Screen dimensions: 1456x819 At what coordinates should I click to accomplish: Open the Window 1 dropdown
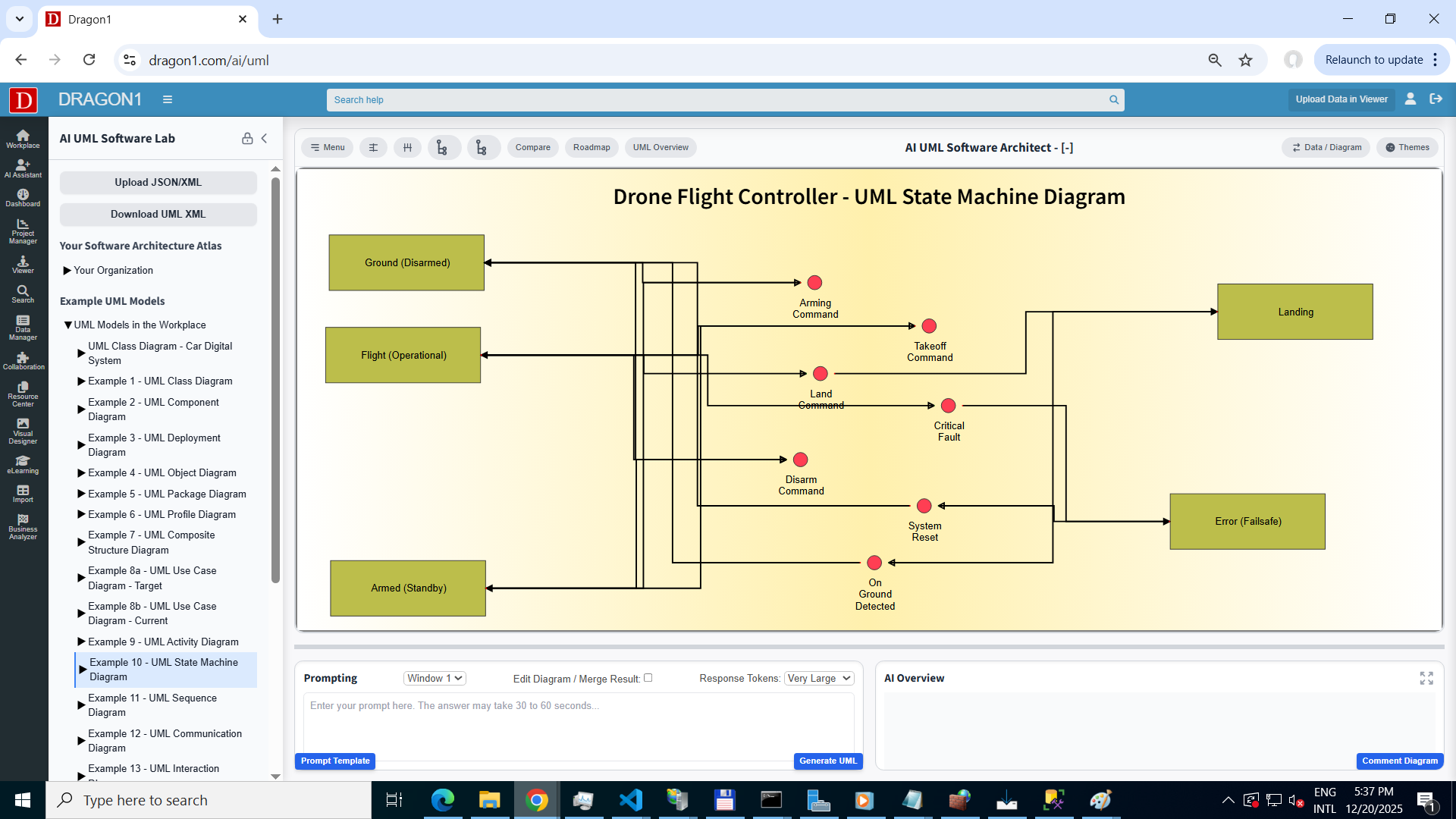point(434,678)
